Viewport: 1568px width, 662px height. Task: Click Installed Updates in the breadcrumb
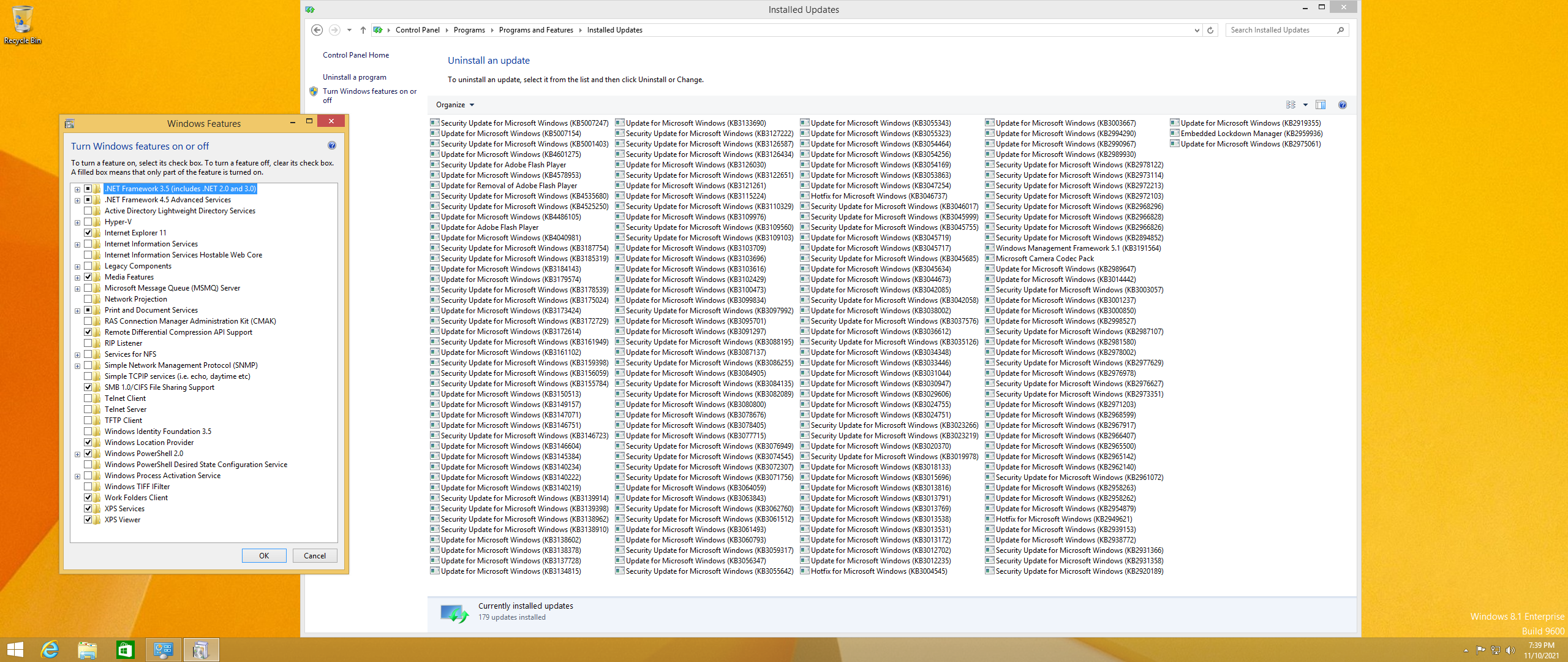point(614,30)
